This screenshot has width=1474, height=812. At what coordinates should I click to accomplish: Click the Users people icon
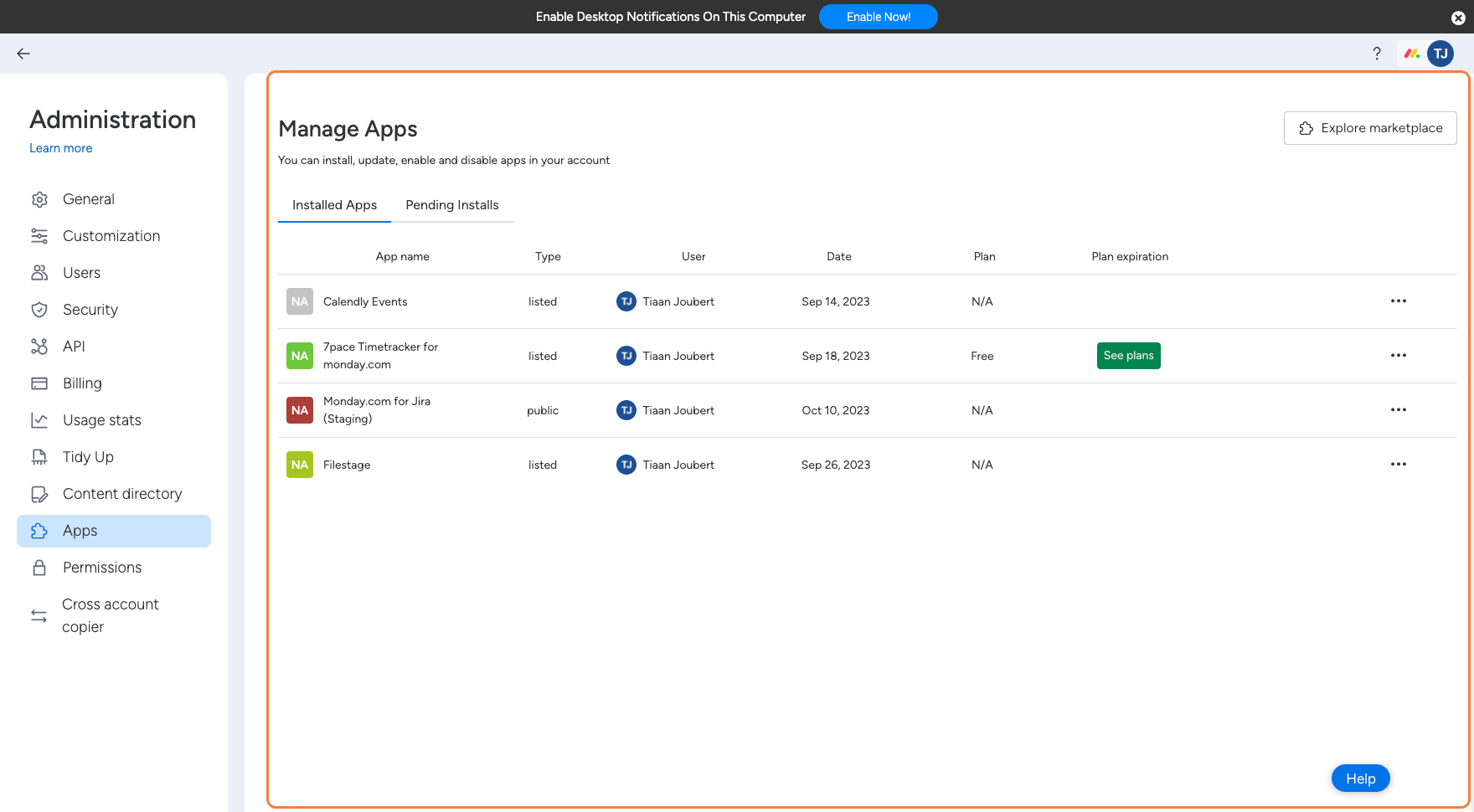(39, 273)
